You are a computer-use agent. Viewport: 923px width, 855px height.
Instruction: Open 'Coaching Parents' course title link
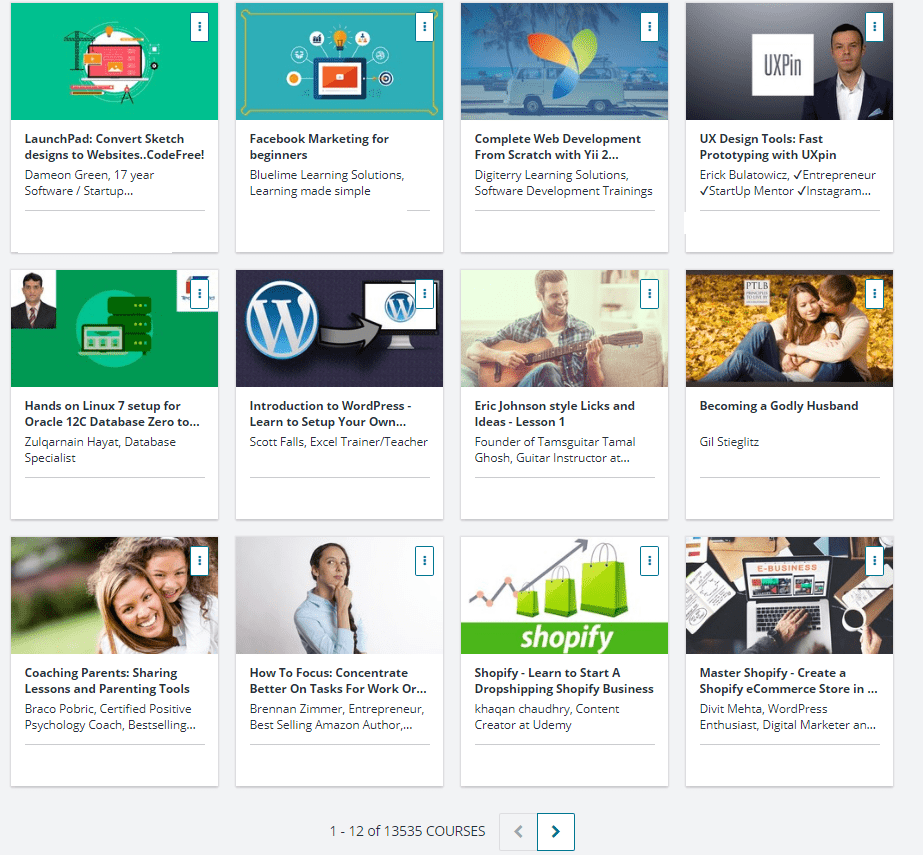(107, 681)
